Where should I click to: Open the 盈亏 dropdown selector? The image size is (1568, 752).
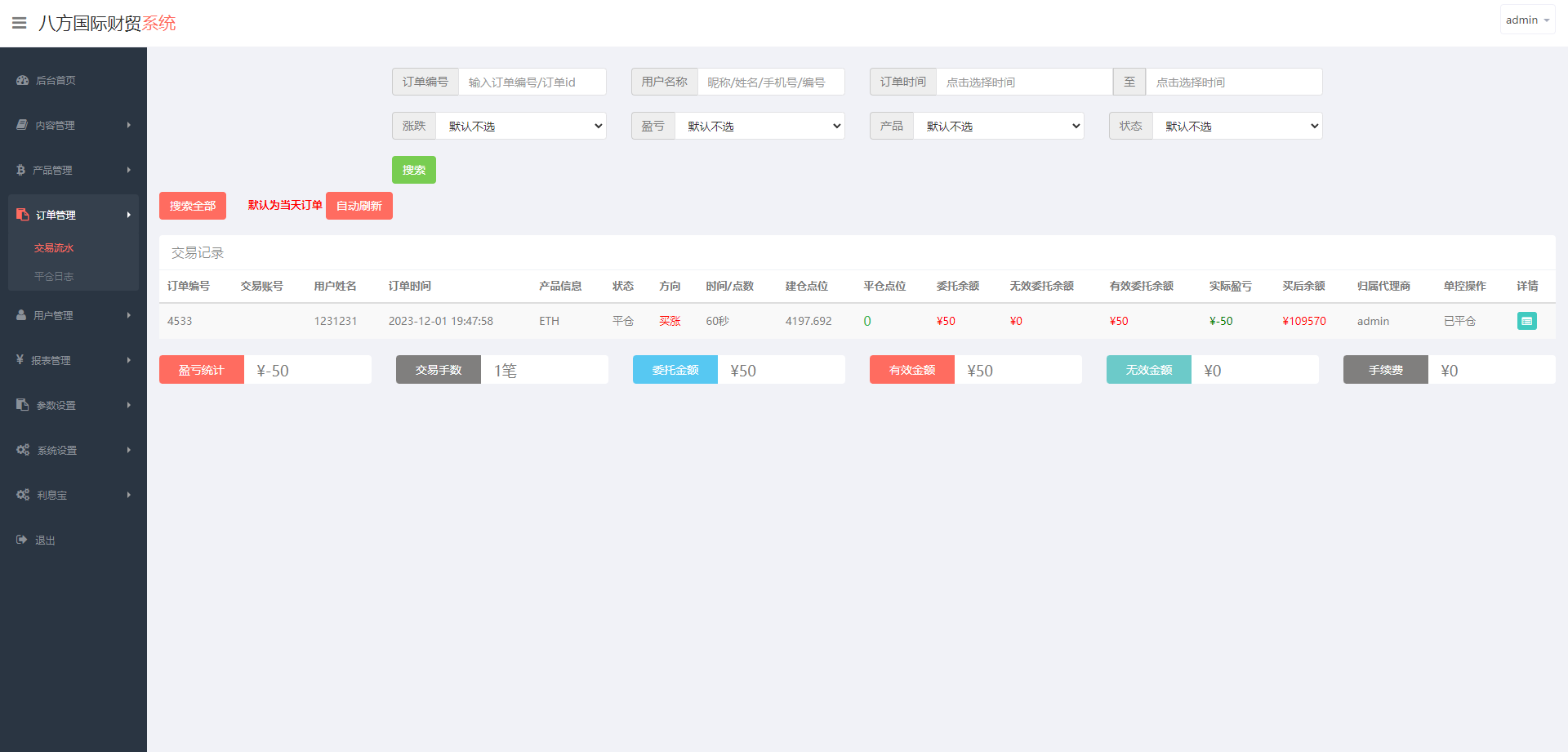pyautogui.click(x=759, y=126)
